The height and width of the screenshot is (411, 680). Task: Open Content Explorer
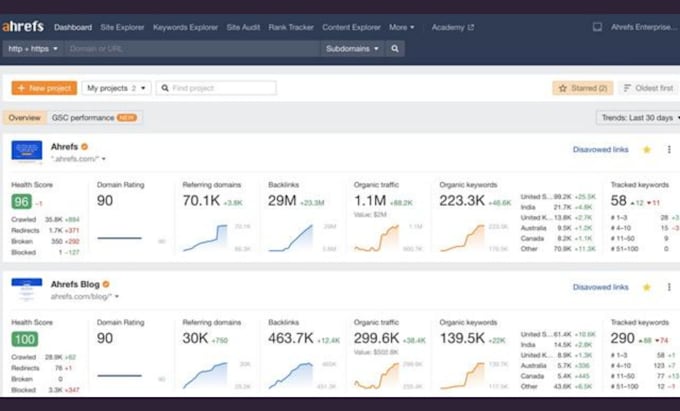pyautogui.click(x=351, y=27)
